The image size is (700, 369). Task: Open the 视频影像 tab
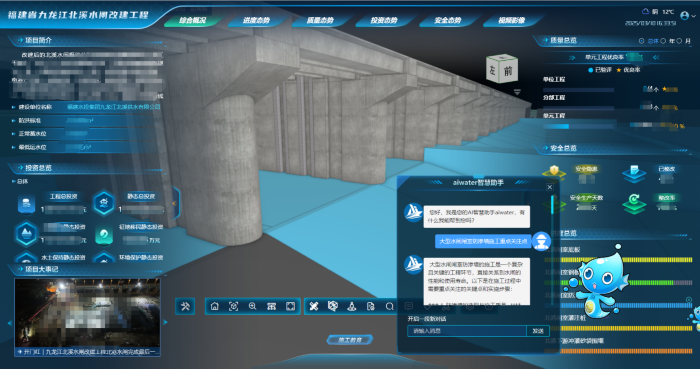click(x=512, y=20)
